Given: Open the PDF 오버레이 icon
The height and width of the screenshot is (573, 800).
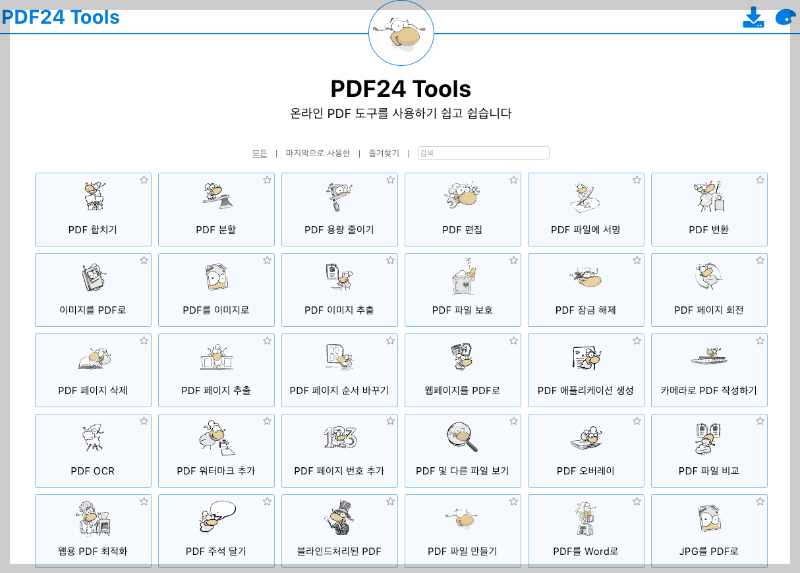Looking at the screenshot, I should tap(586, 438).
